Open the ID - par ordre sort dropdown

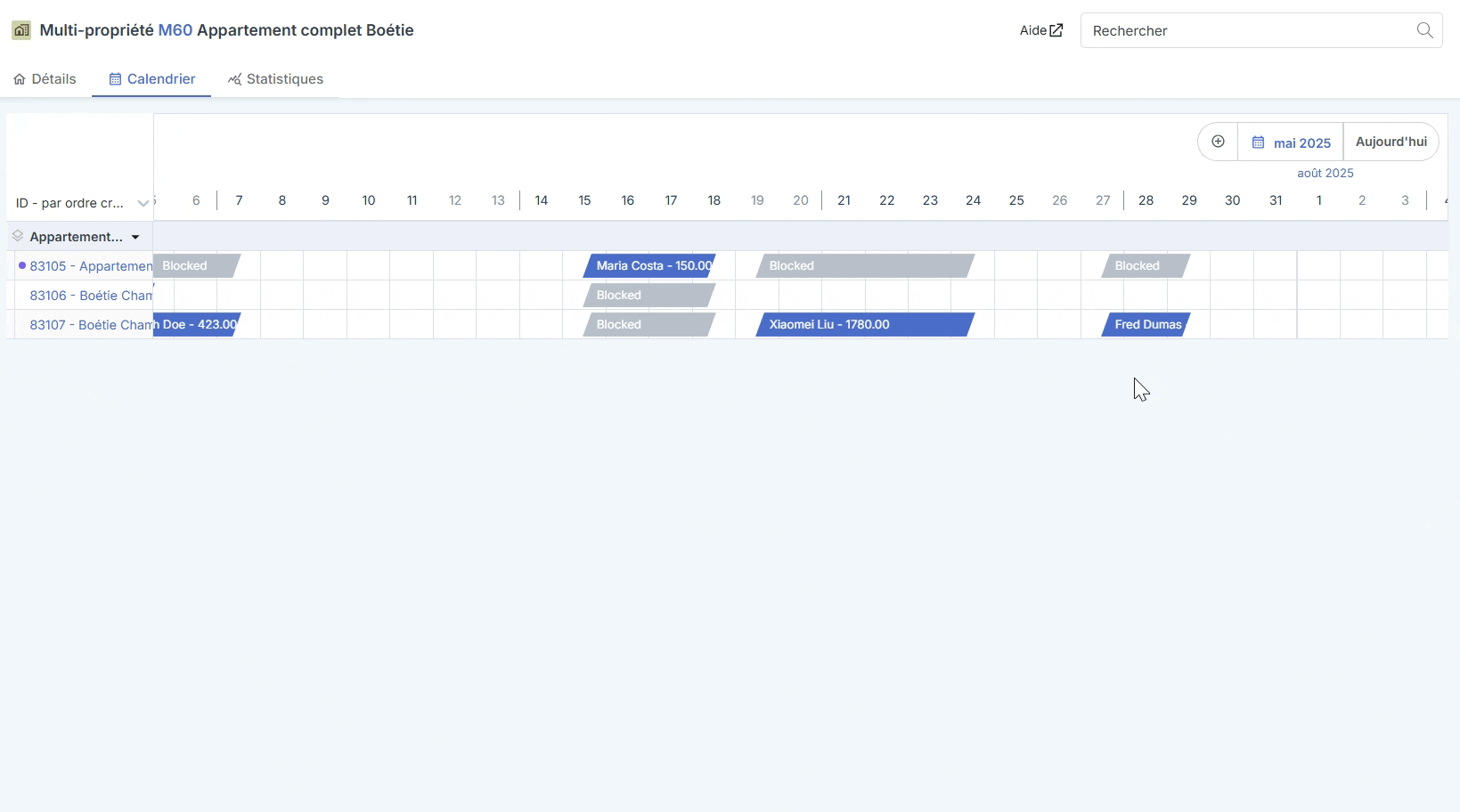pyautogui.click(x=80, y=203)
